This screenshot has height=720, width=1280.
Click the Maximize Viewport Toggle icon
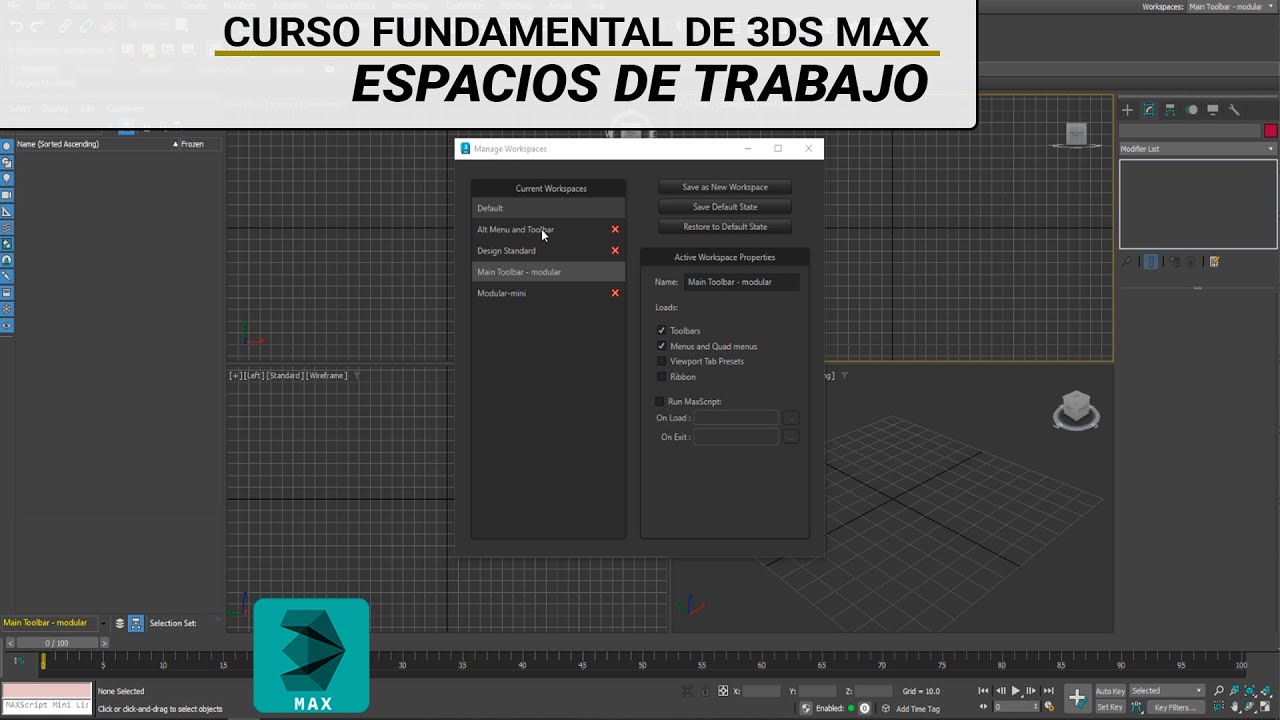1267,707
